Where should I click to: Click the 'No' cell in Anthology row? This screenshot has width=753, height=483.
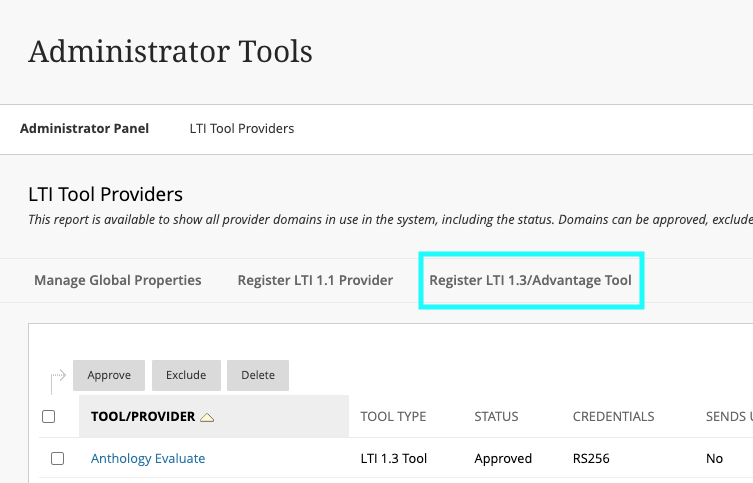[x=715, y=459]
